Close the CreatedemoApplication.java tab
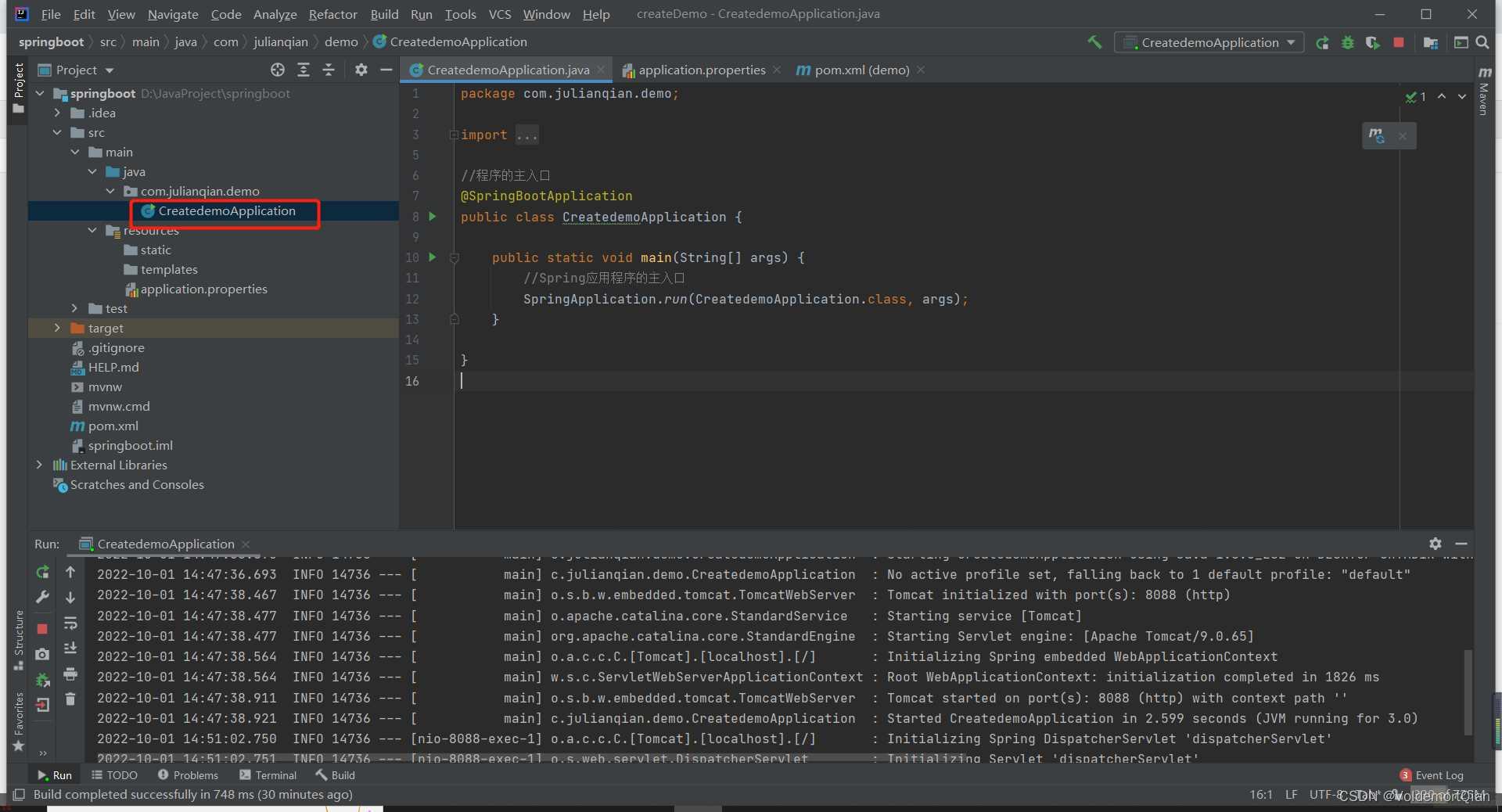 click(601, 70)
